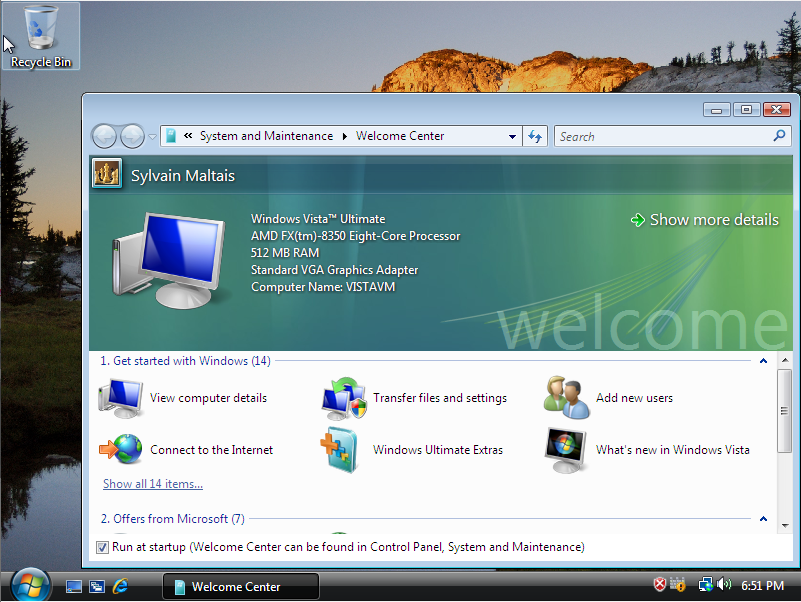Click the View computer details icon
The height and width of the screenshot is (602, 801).
(x=121, y=399)
